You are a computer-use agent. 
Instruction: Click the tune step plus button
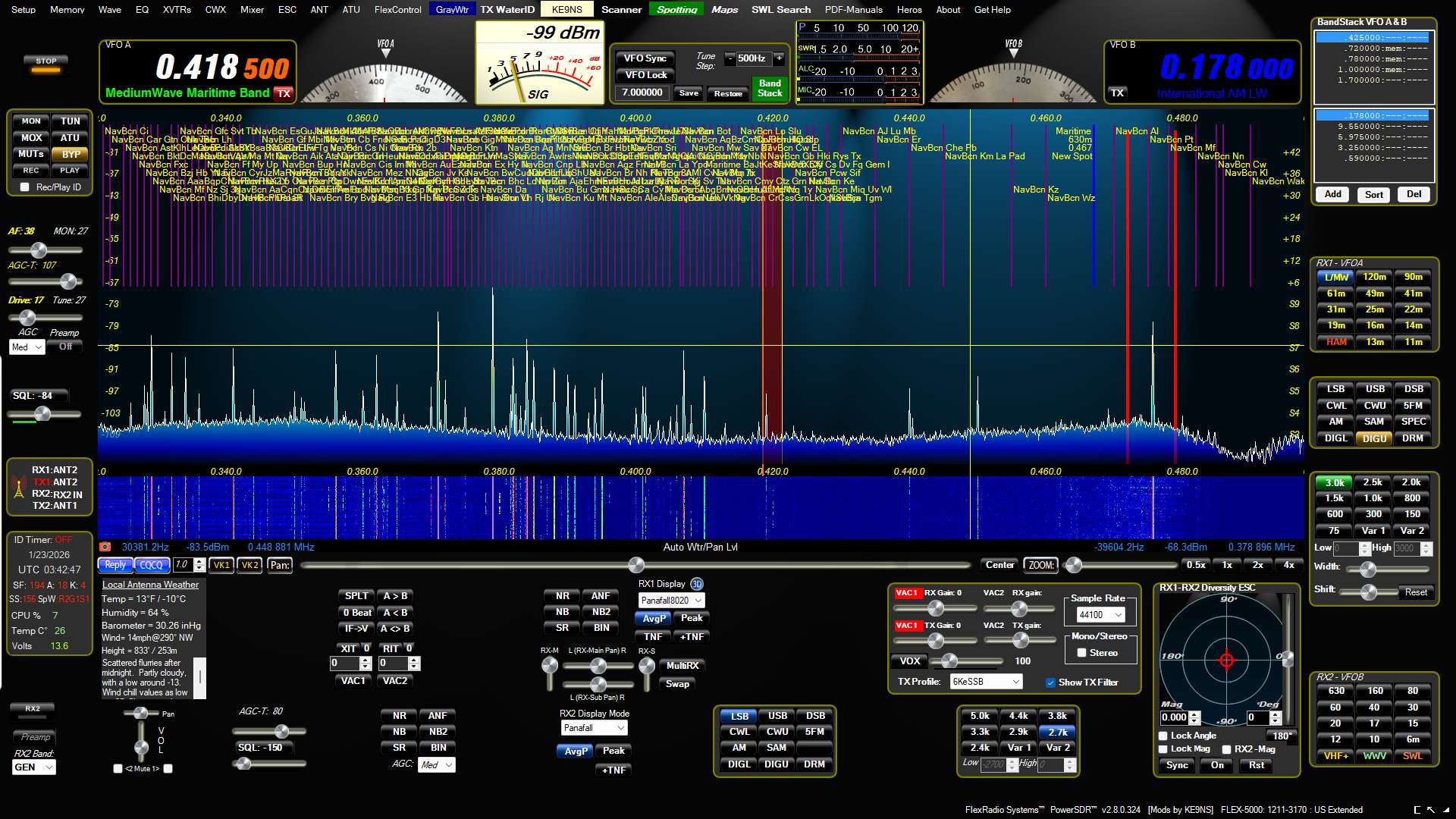(779, 58)
